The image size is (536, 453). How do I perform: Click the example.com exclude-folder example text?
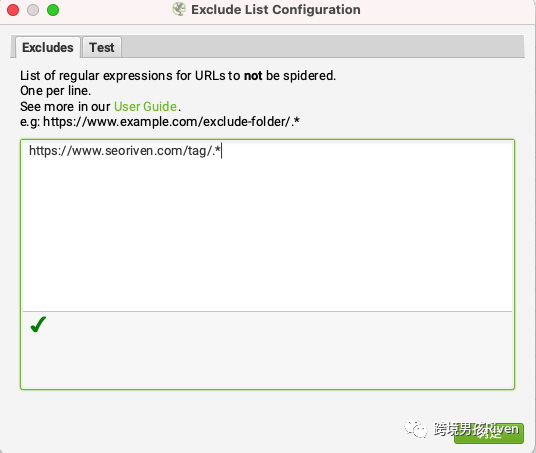(x=160, y=121)
